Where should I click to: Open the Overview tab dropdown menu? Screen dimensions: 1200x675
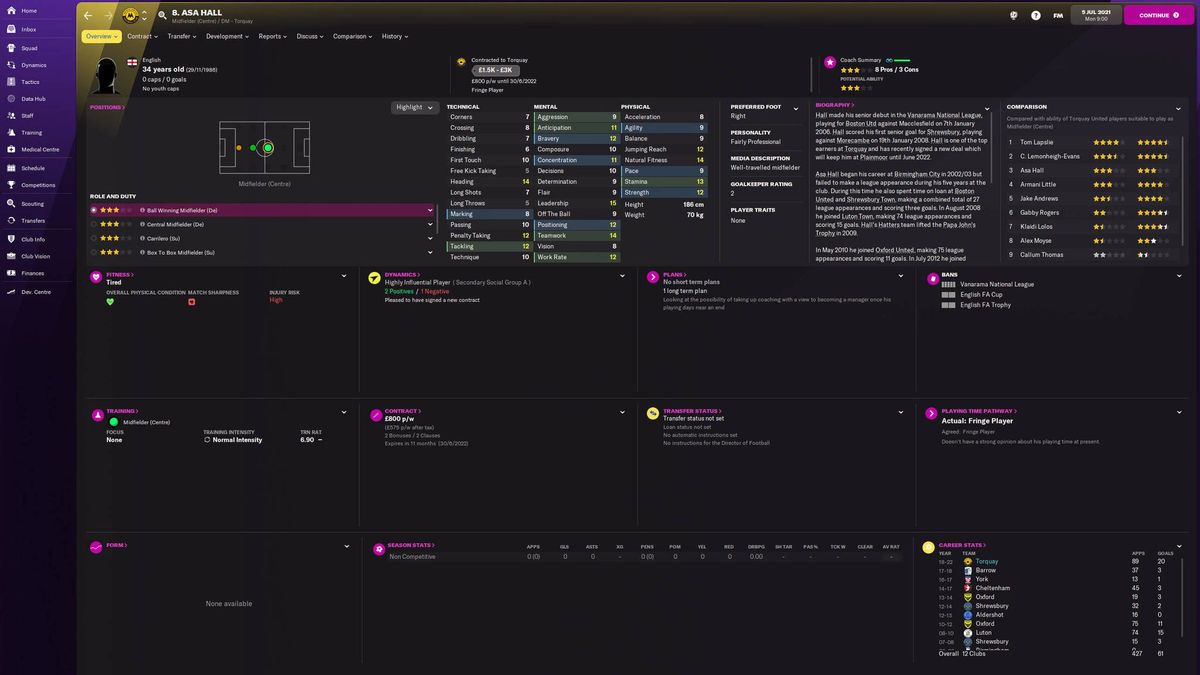100,36
